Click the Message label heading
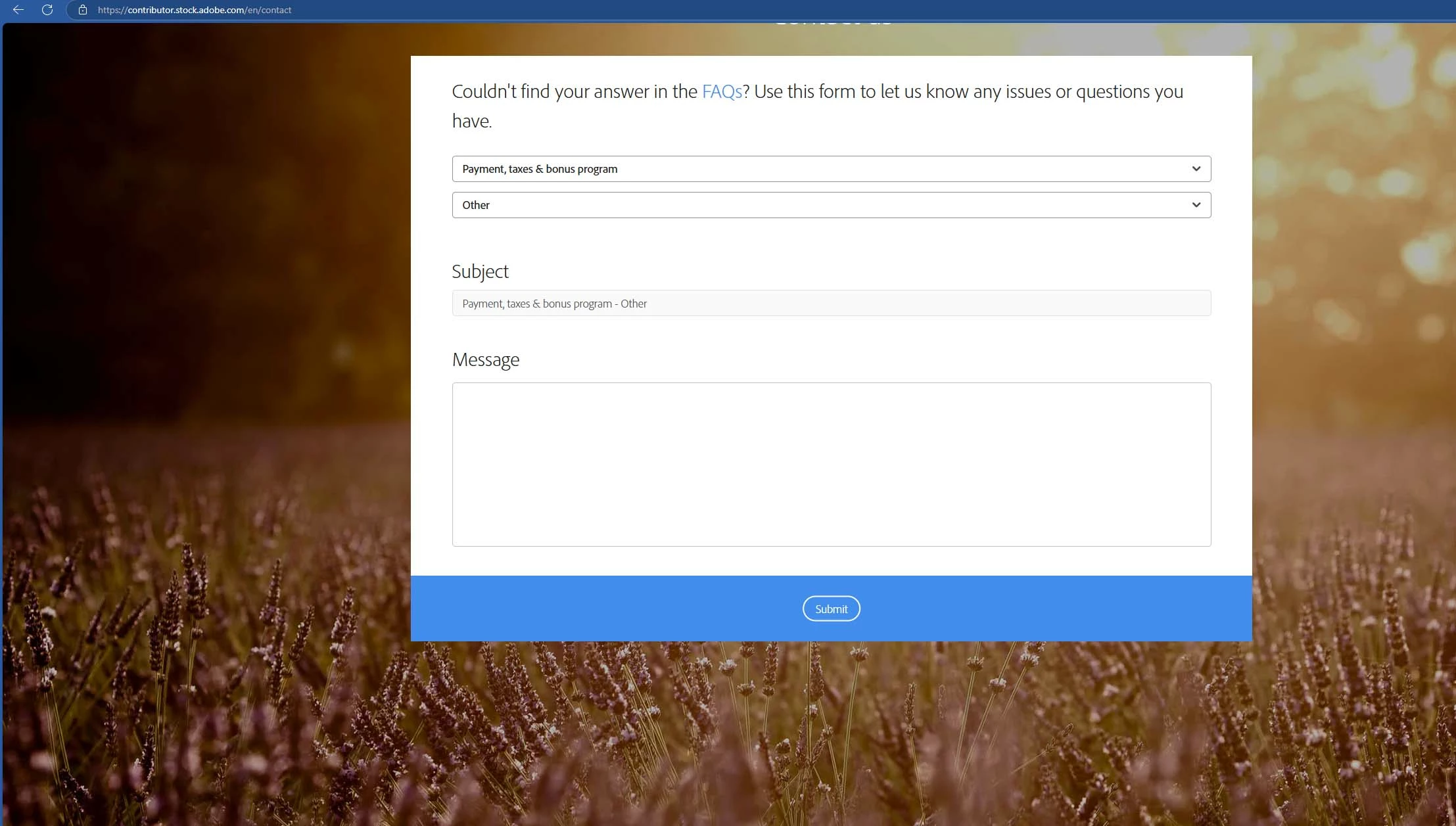 pos(485,359)
